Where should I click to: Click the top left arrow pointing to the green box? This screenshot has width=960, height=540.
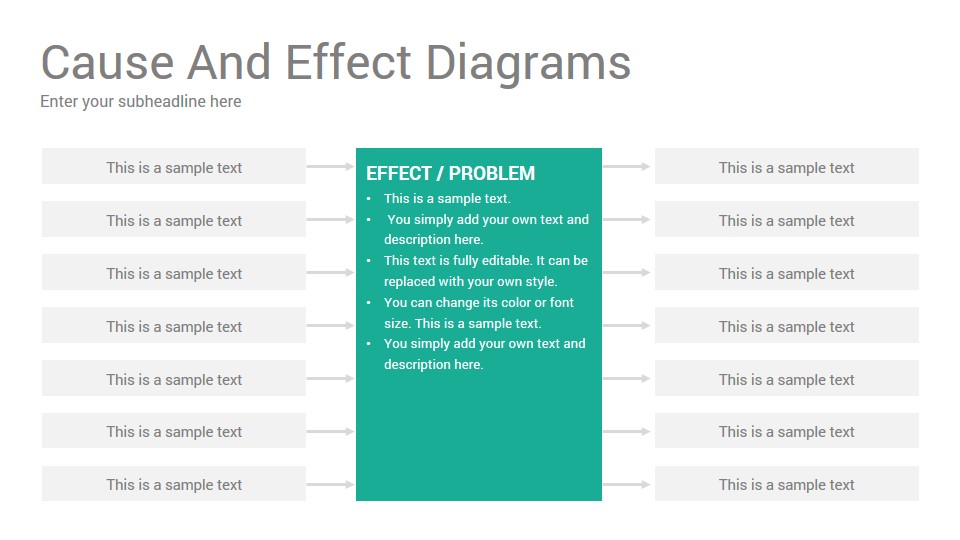point(331,167)
